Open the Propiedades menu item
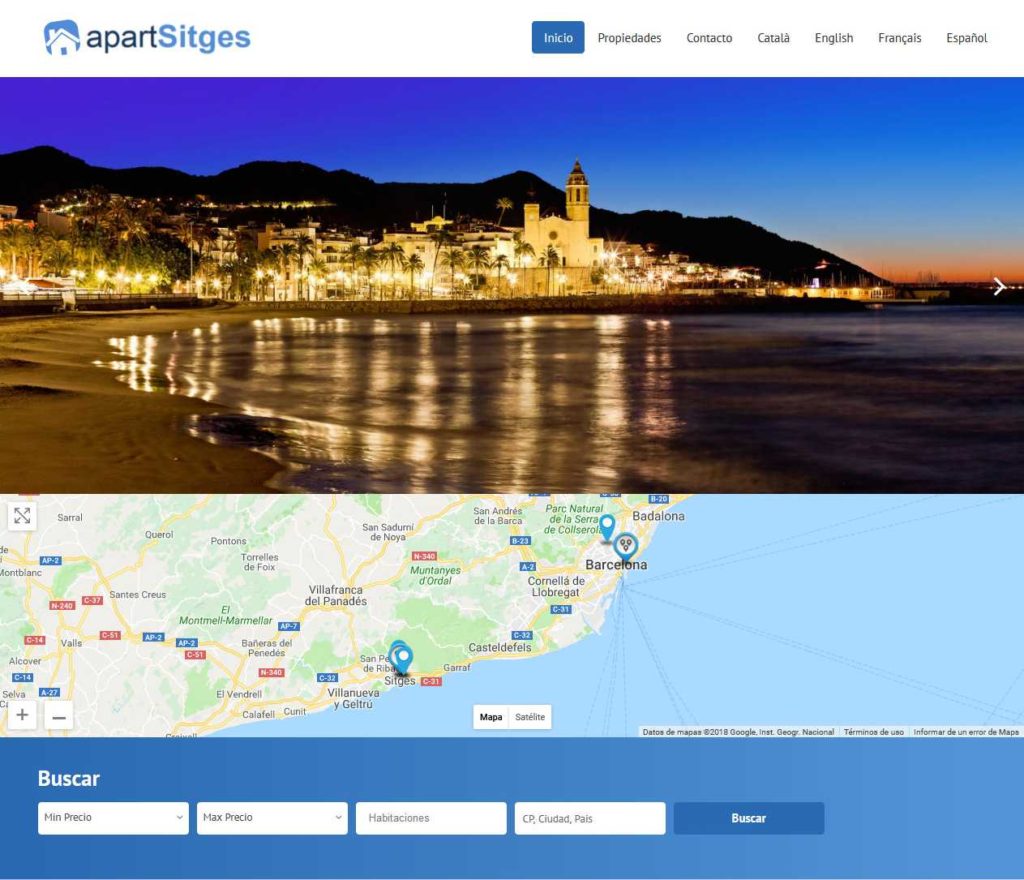 [x=629, y=38]
